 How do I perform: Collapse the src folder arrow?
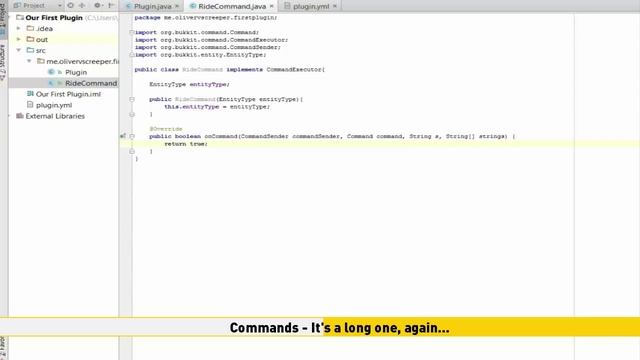tap(18, 50)
